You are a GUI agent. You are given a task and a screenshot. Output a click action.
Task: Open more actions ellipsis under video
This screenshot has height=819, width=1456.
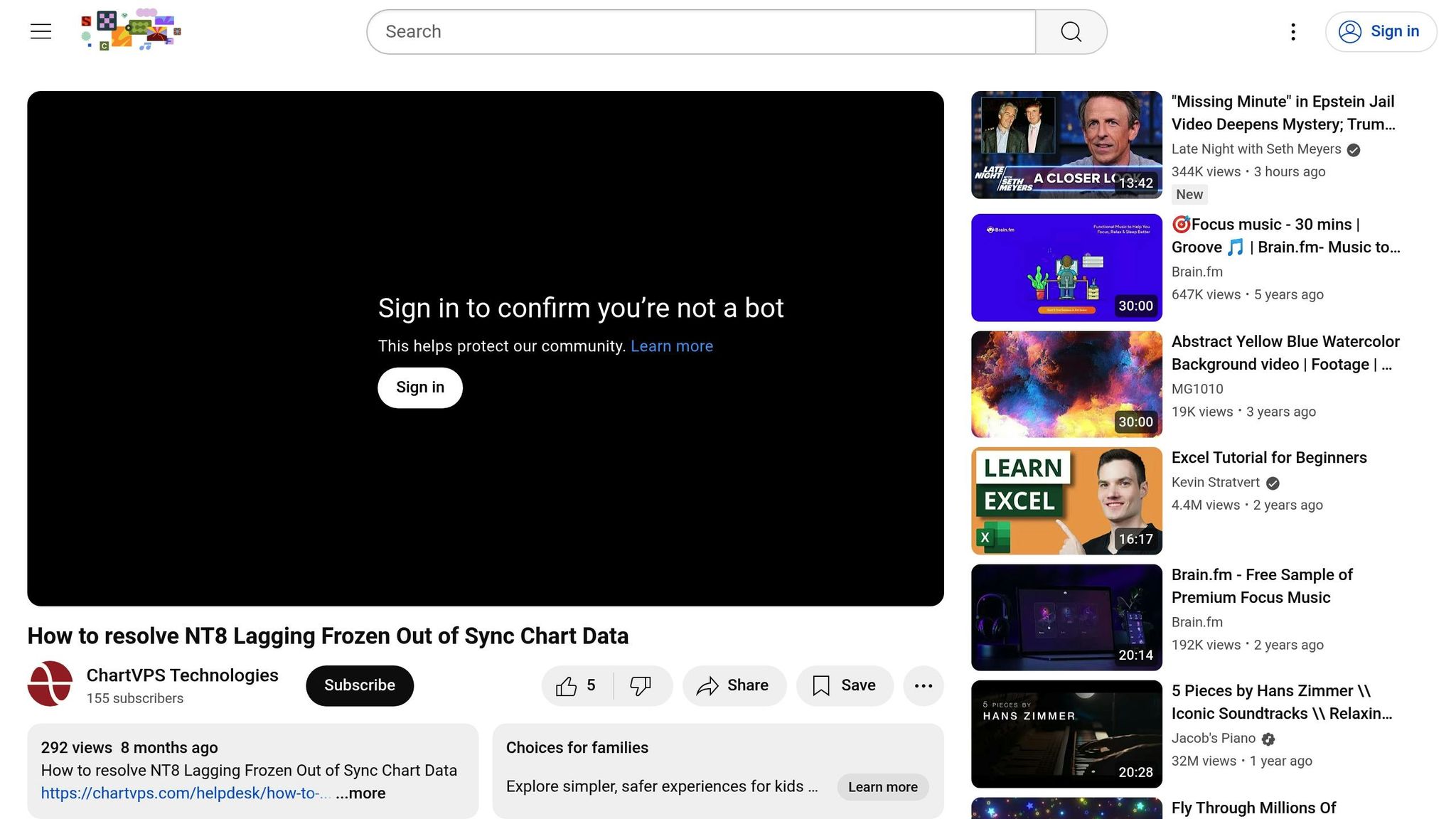click(924, 685)
